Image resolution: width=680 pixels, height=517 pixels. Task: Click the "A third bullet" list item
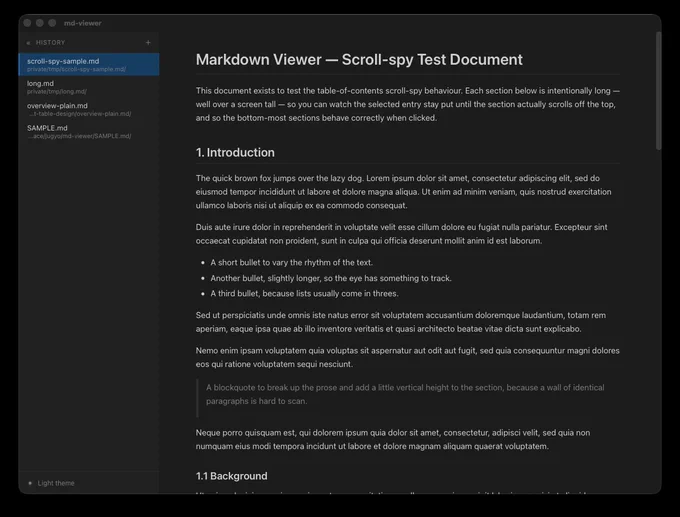(304, 294)
